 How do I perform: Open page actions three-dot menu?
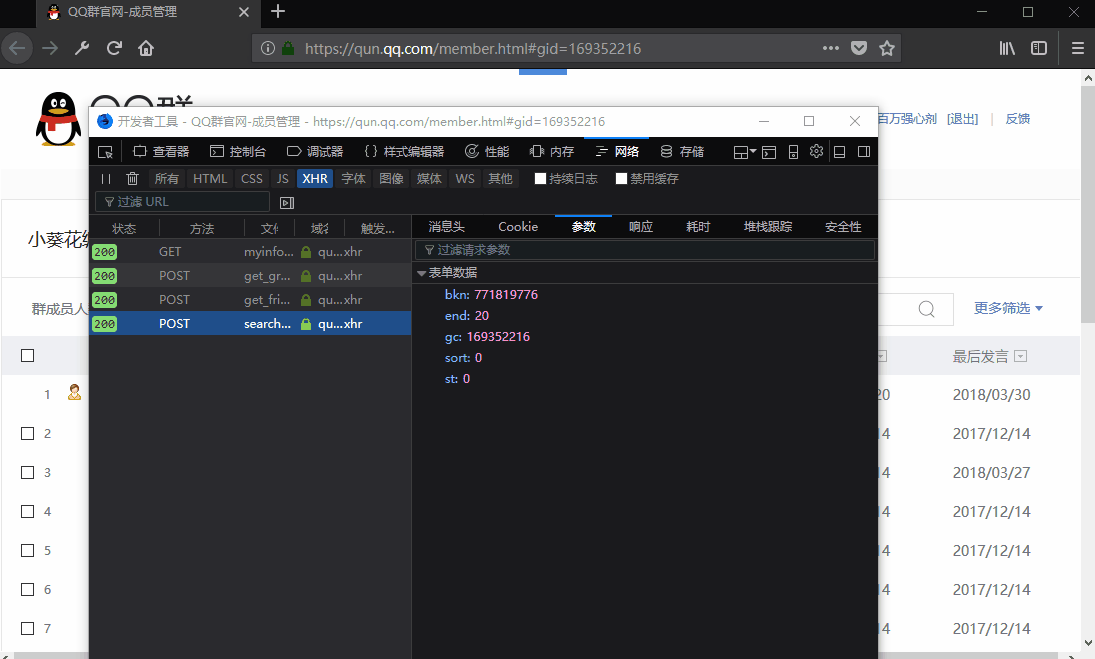coord(830,48)
